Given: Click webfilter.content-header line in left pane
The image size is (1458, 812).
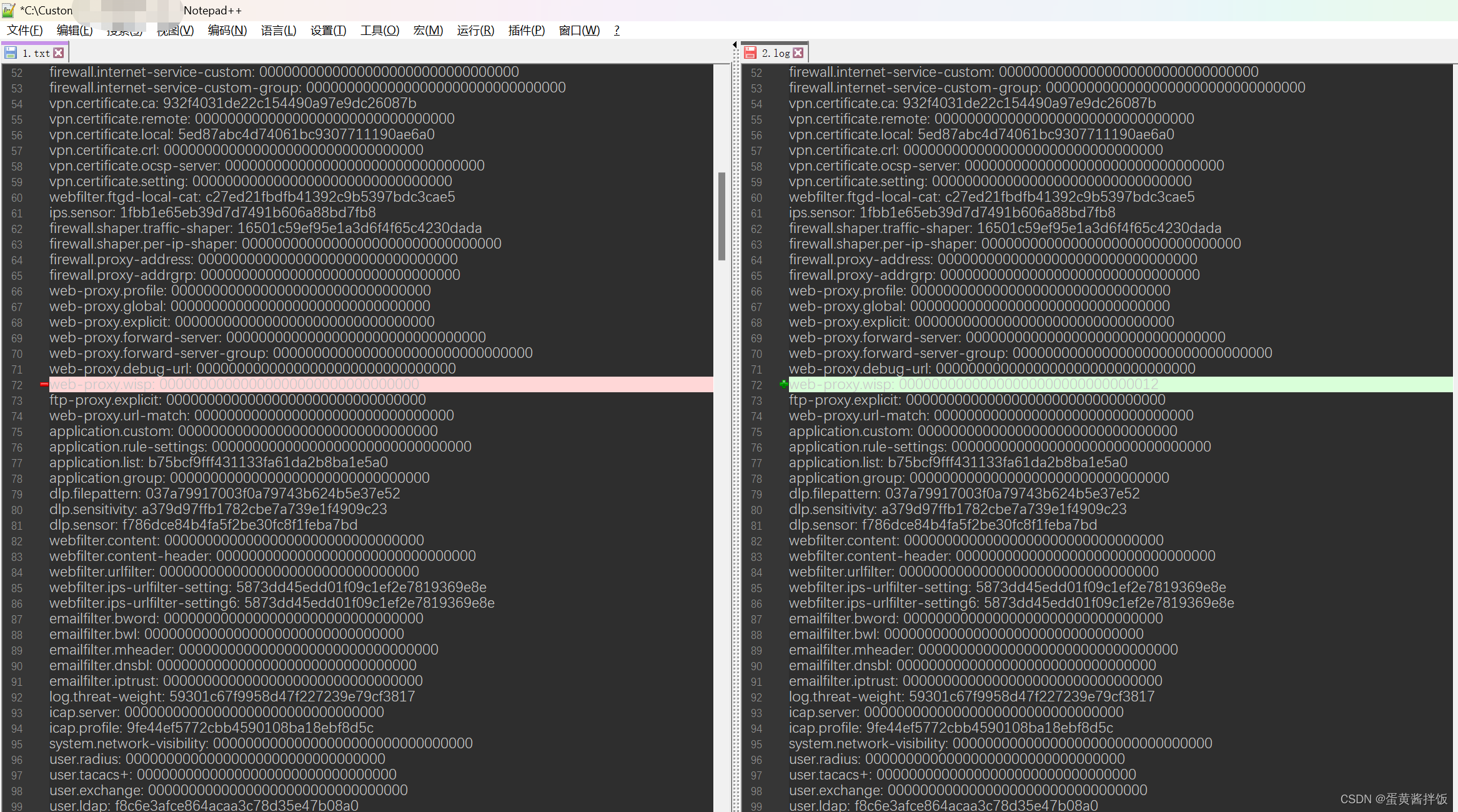Looking at the screenshot, I should point(263,556).
